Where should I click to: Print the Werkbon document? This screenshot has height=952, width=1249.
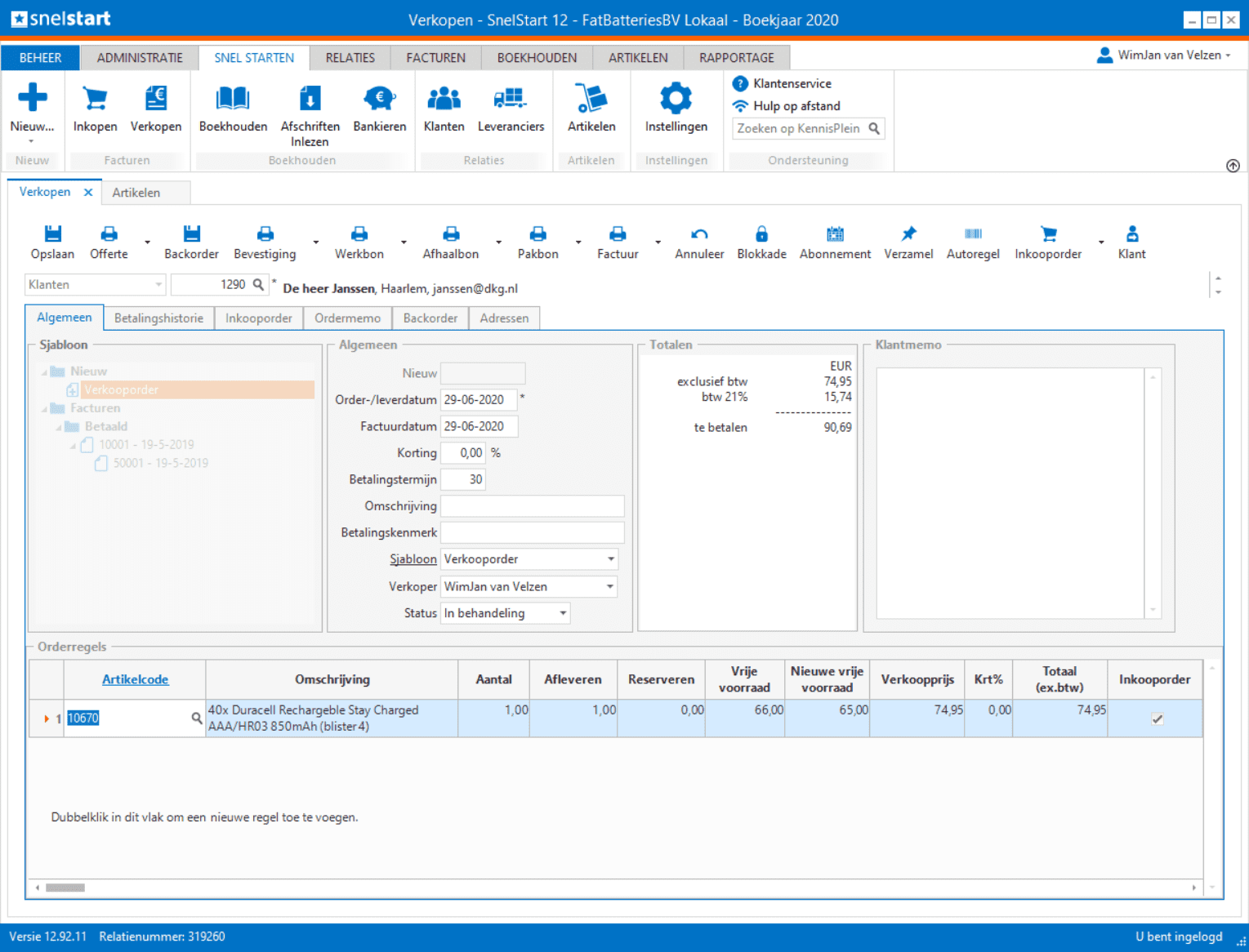pos(359,234)
